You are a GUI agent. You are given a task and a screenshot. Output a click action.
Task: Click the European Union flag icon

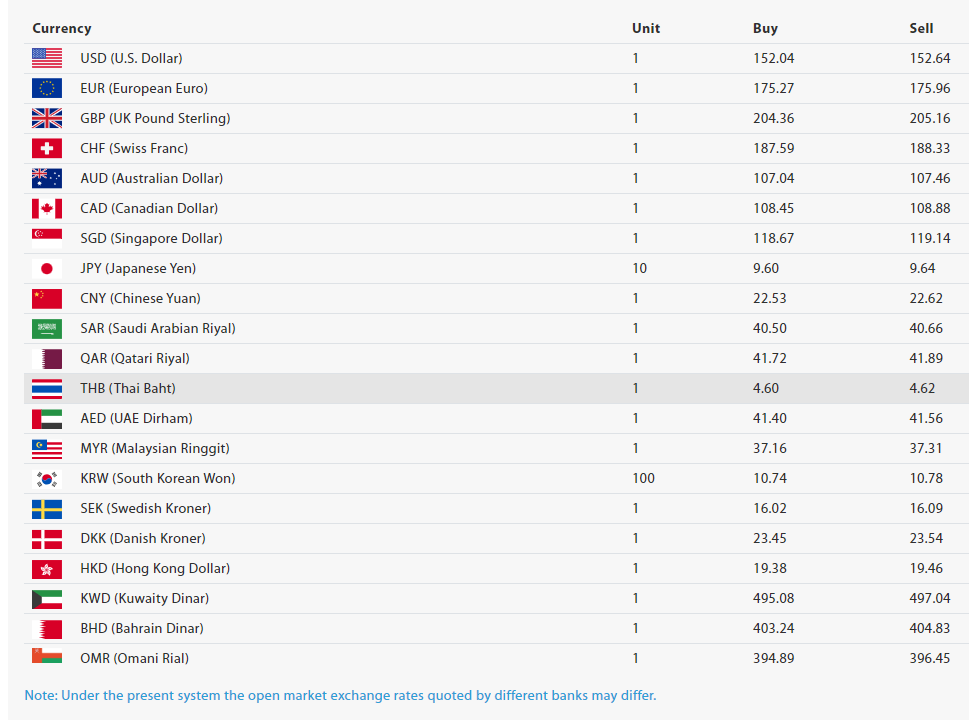click(47, 88)
